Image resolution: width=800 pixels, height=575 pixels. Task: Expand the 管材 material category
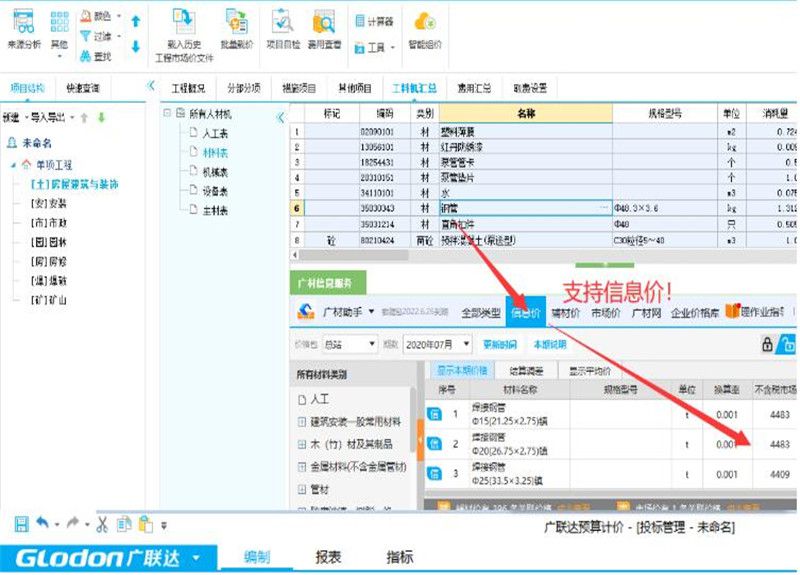pyautogui.click(x=302, y=489)
